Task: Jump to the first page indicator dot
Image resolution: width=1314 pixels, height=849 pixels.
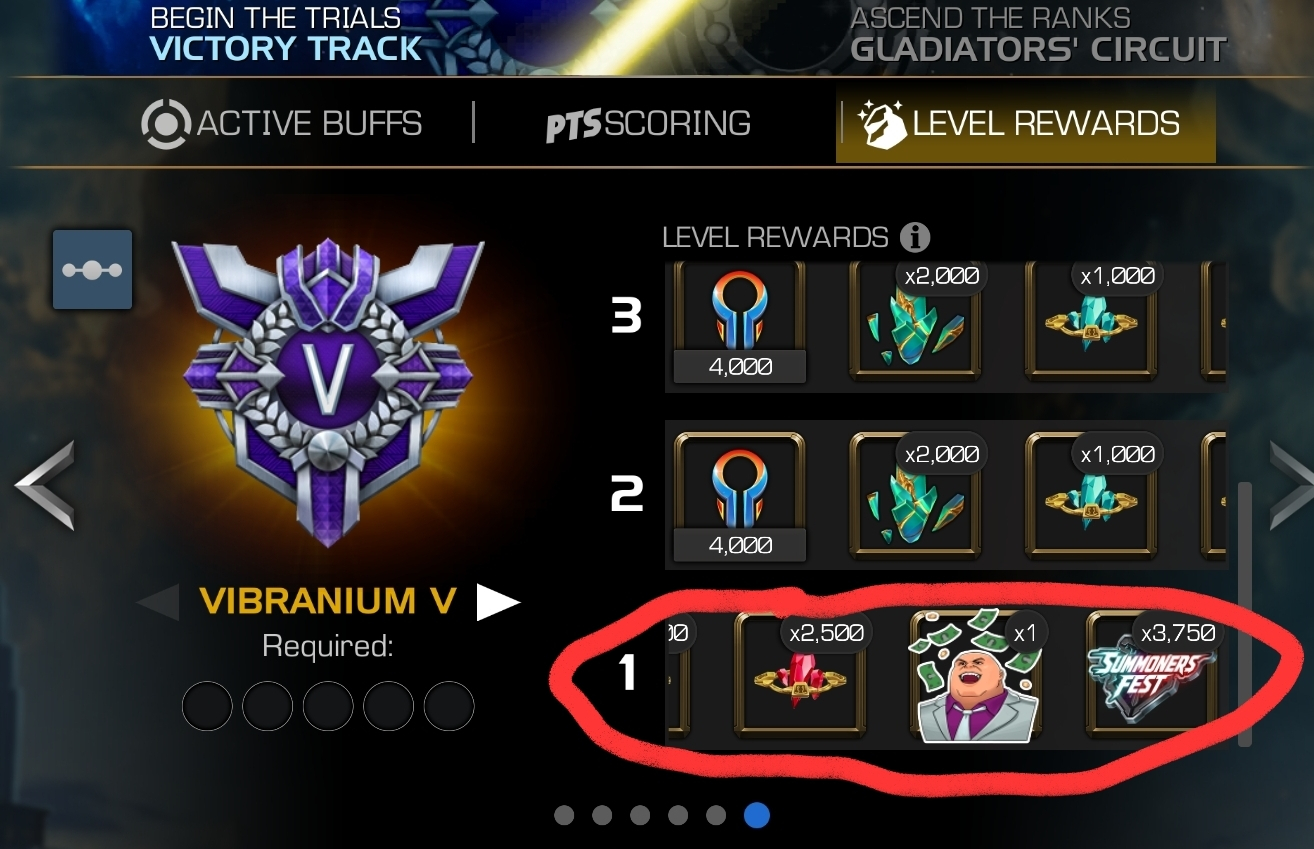Action: coord(564,815)
